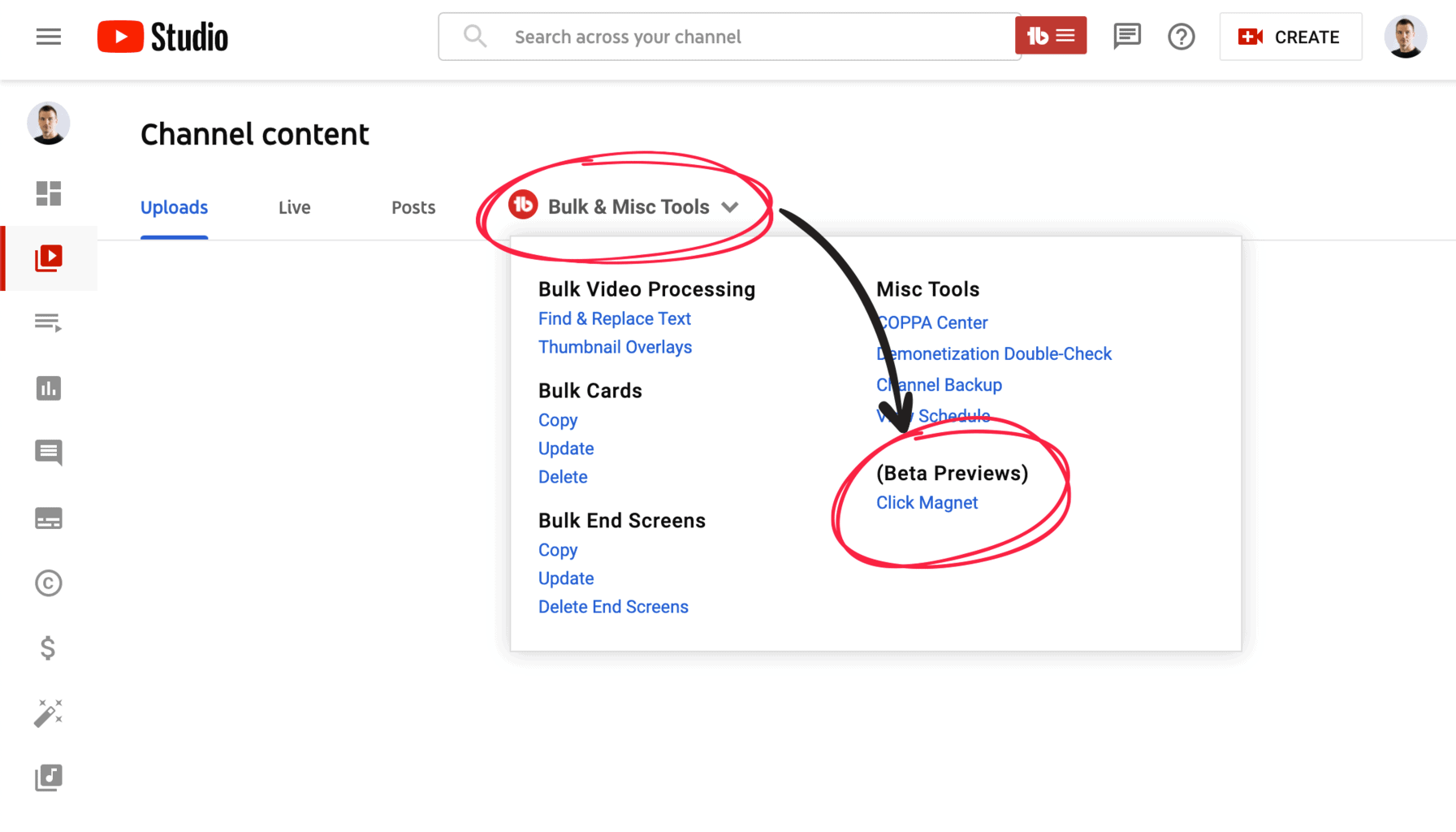
Task: Open account avatar in top bar
Action: coord(1406,37)
